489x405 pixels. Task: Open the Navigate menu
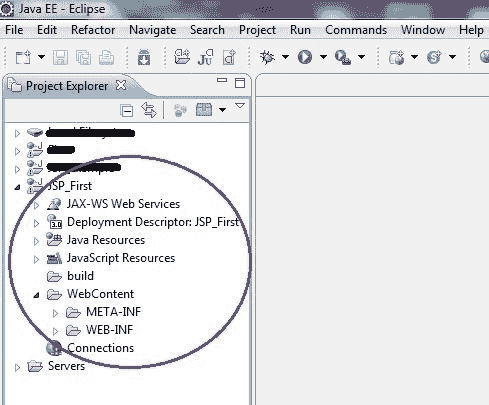(153, 30)
